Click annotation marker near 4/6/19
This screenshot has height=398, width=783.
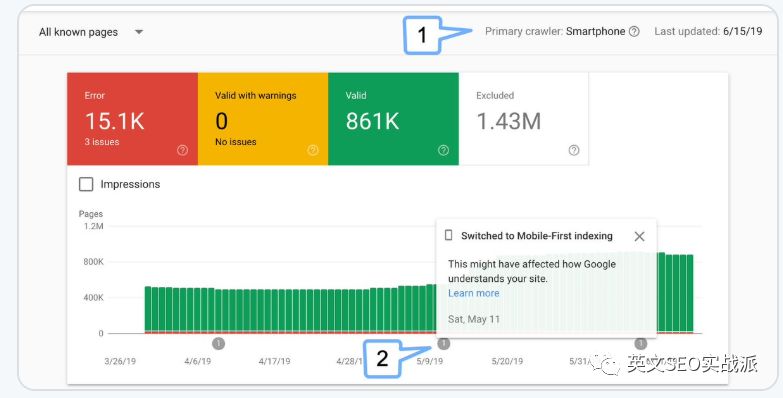[x=218, y=344]
